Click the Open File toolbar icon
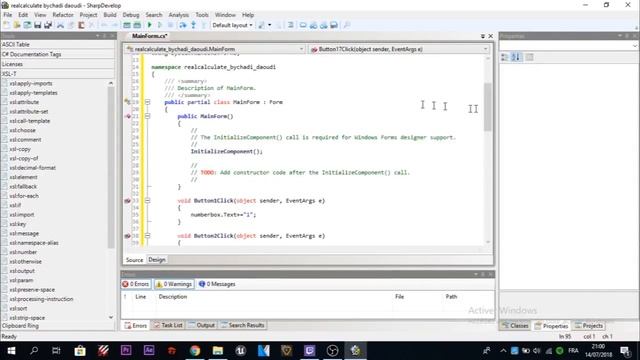Screen dimensions: 640x360 (x=17, y=25)
